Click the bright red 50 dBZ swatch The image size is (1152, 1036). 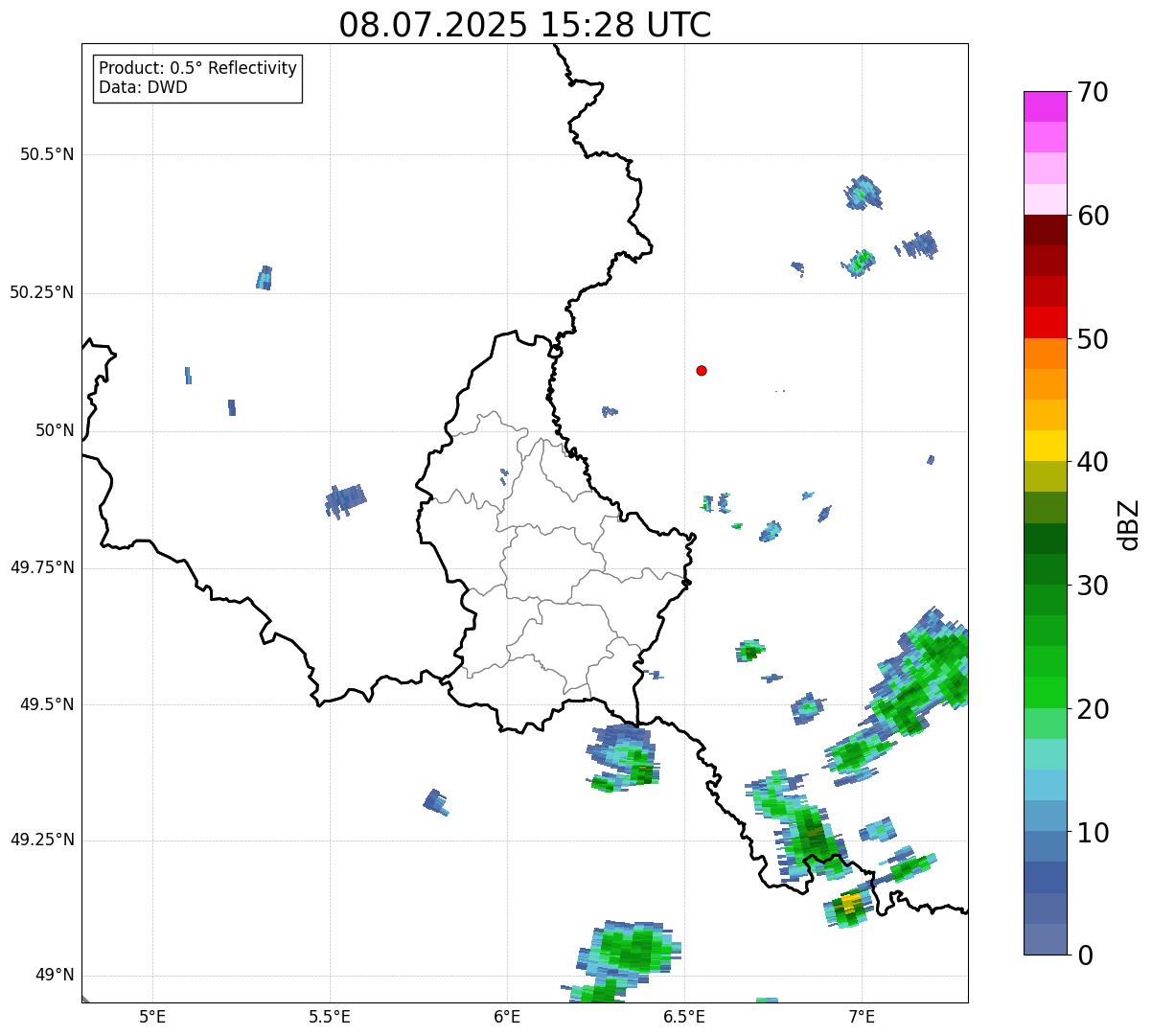(1045, 322)
